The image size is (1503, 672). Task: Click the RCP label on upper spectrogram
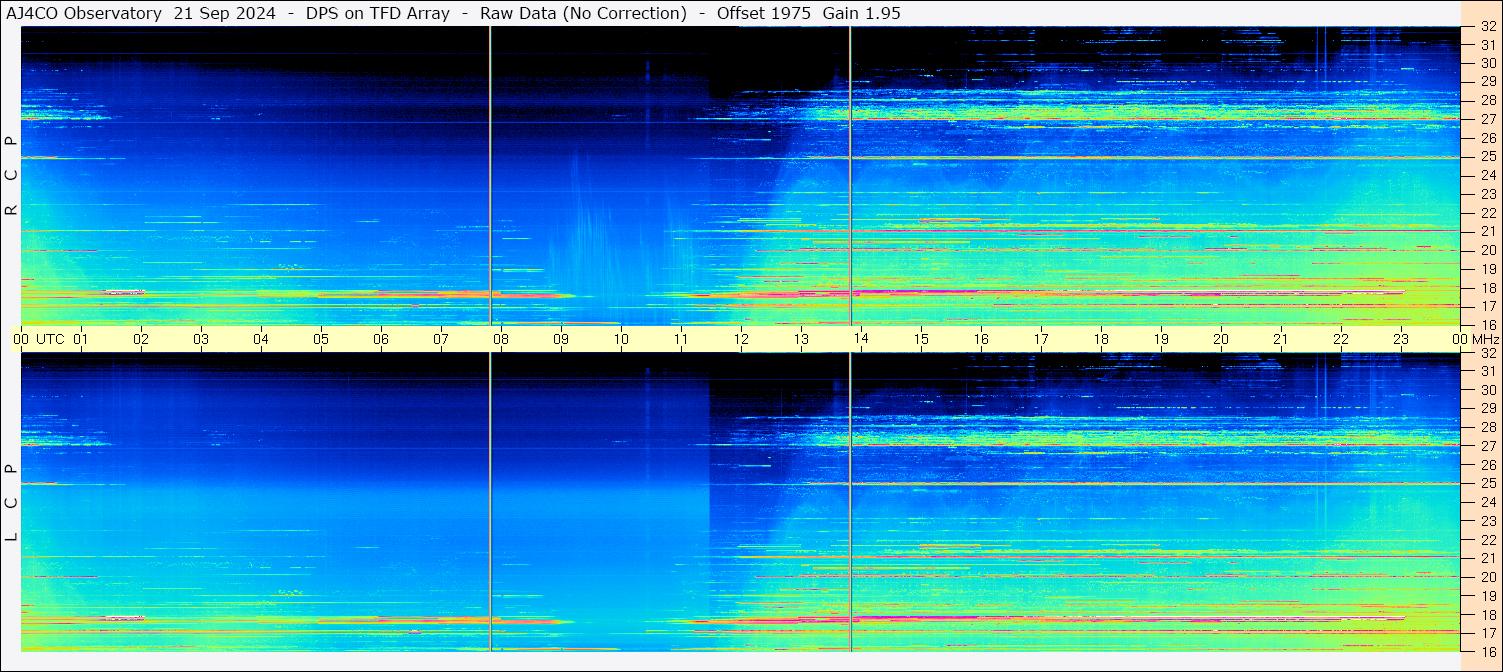point(11,176)
